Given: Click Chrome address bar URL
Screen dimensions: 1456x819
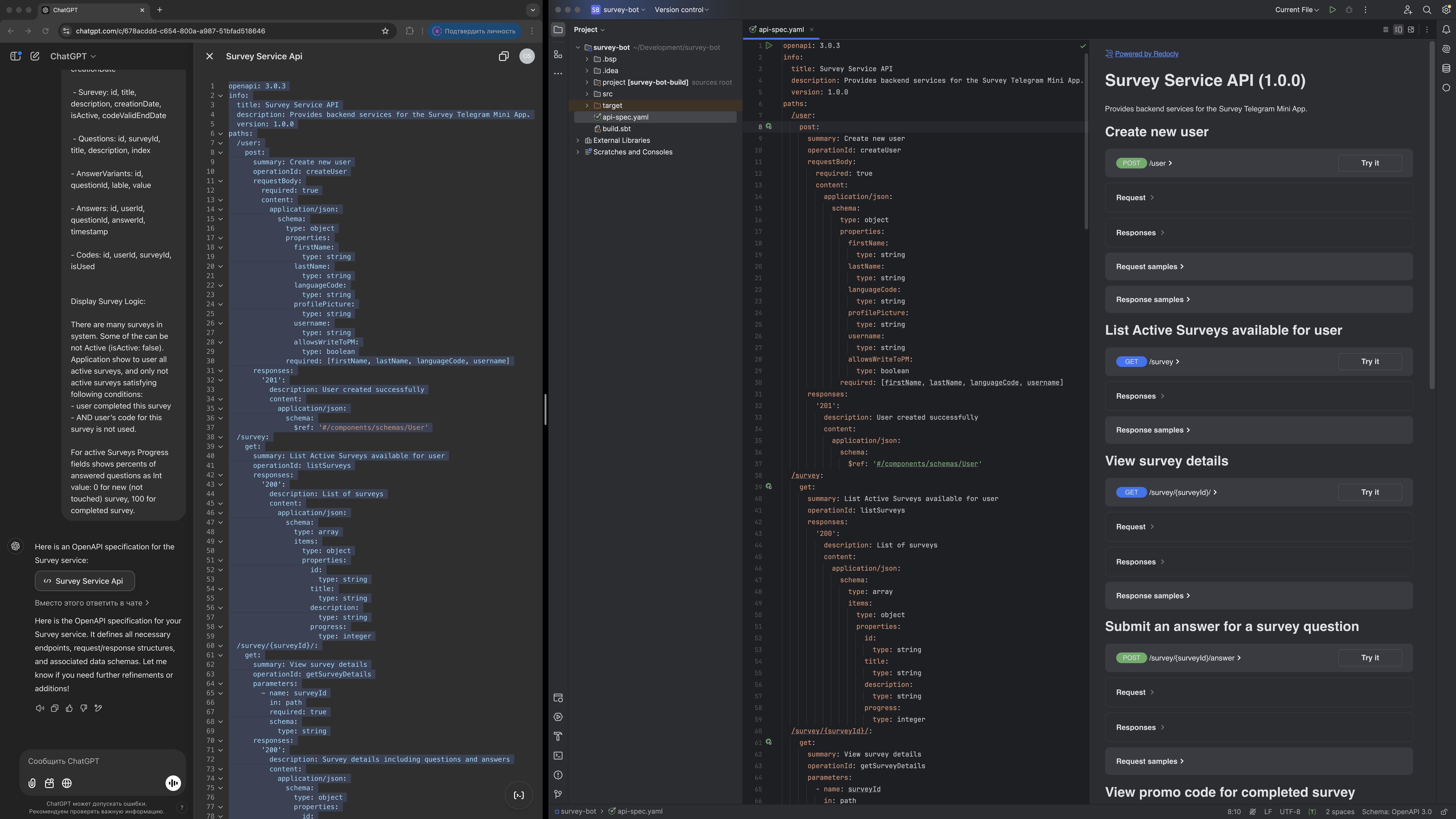Looking at the screenshot, I should [x=170, y=31].
